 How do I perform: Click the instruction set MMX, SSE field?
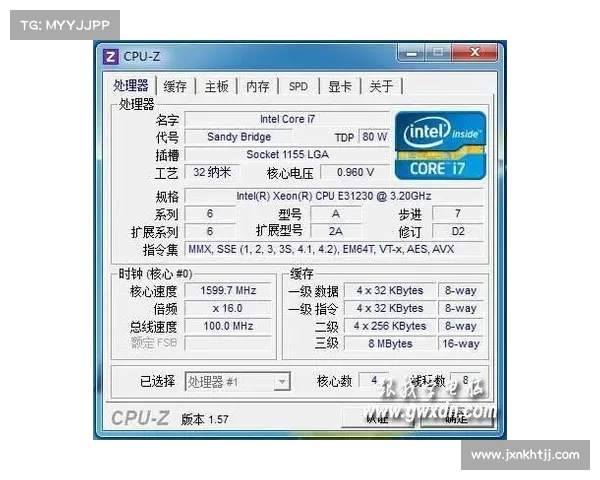point(334,249)
